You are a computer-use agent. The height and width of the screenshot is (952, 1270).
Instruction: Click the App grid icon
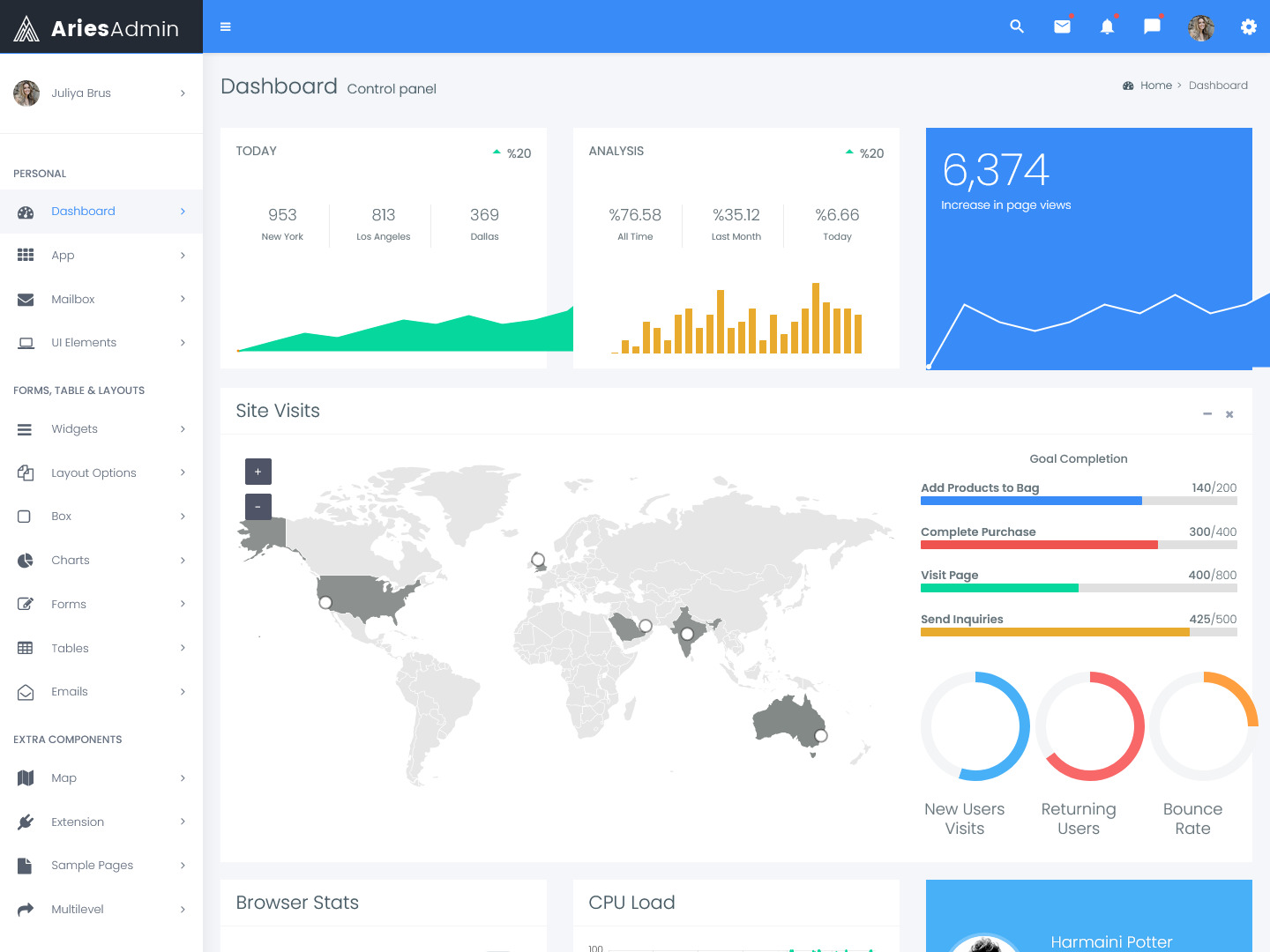point(26,255)
